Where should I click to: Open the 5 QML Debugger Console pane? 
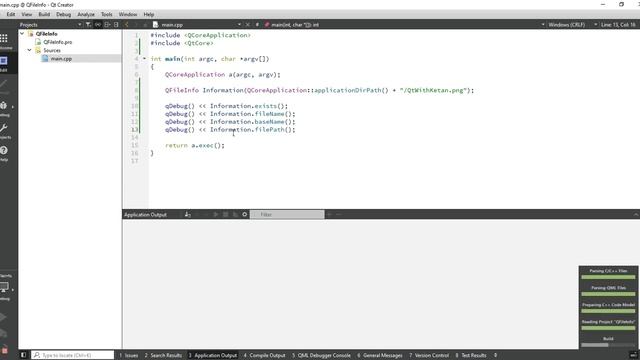tap(321, 355)
